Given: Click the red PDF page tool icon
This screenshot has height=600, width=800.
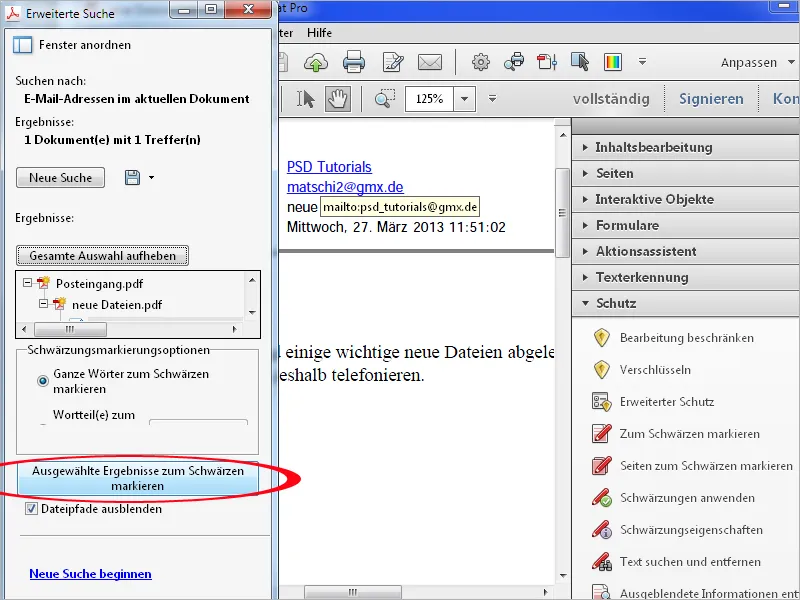Looking at the screenshot, I should coord(547,62).
